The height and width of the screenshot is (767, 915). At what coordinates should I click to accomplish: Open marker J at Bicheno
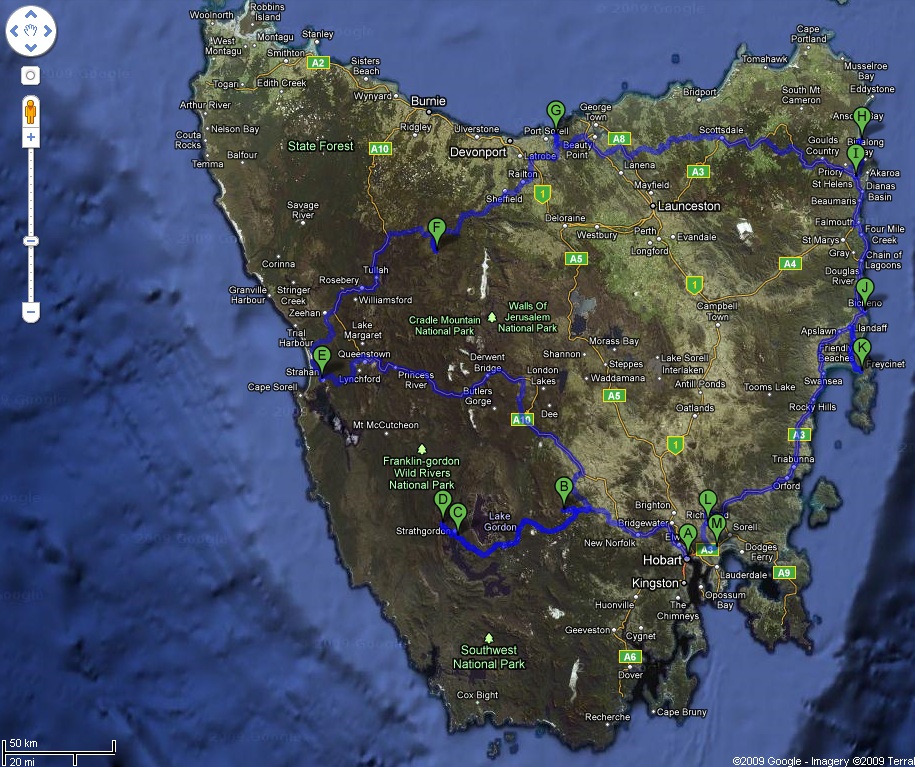[865, 289]
